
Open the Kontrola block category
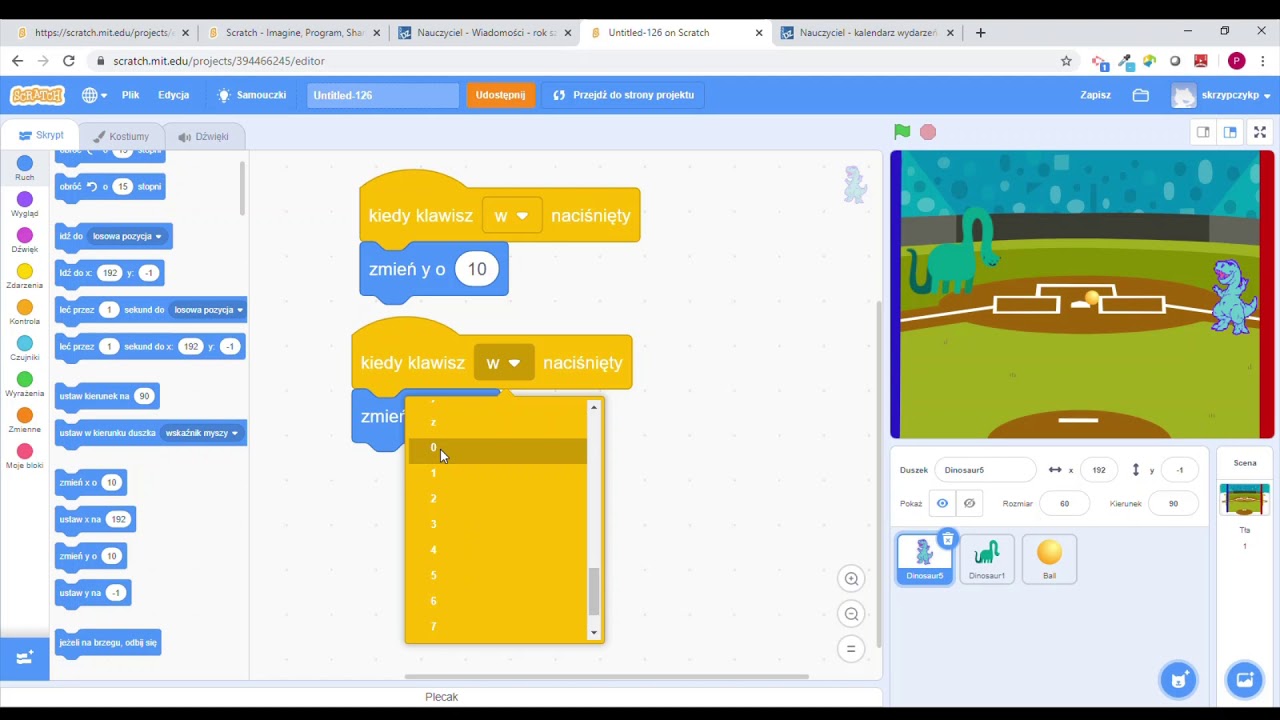(x=25, y=312)
